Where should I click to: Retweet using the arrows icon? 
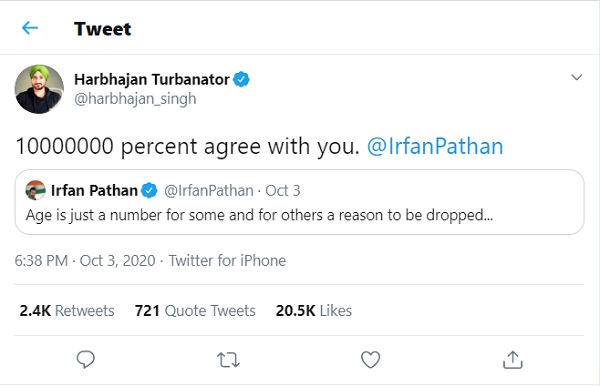coord(228,360)
